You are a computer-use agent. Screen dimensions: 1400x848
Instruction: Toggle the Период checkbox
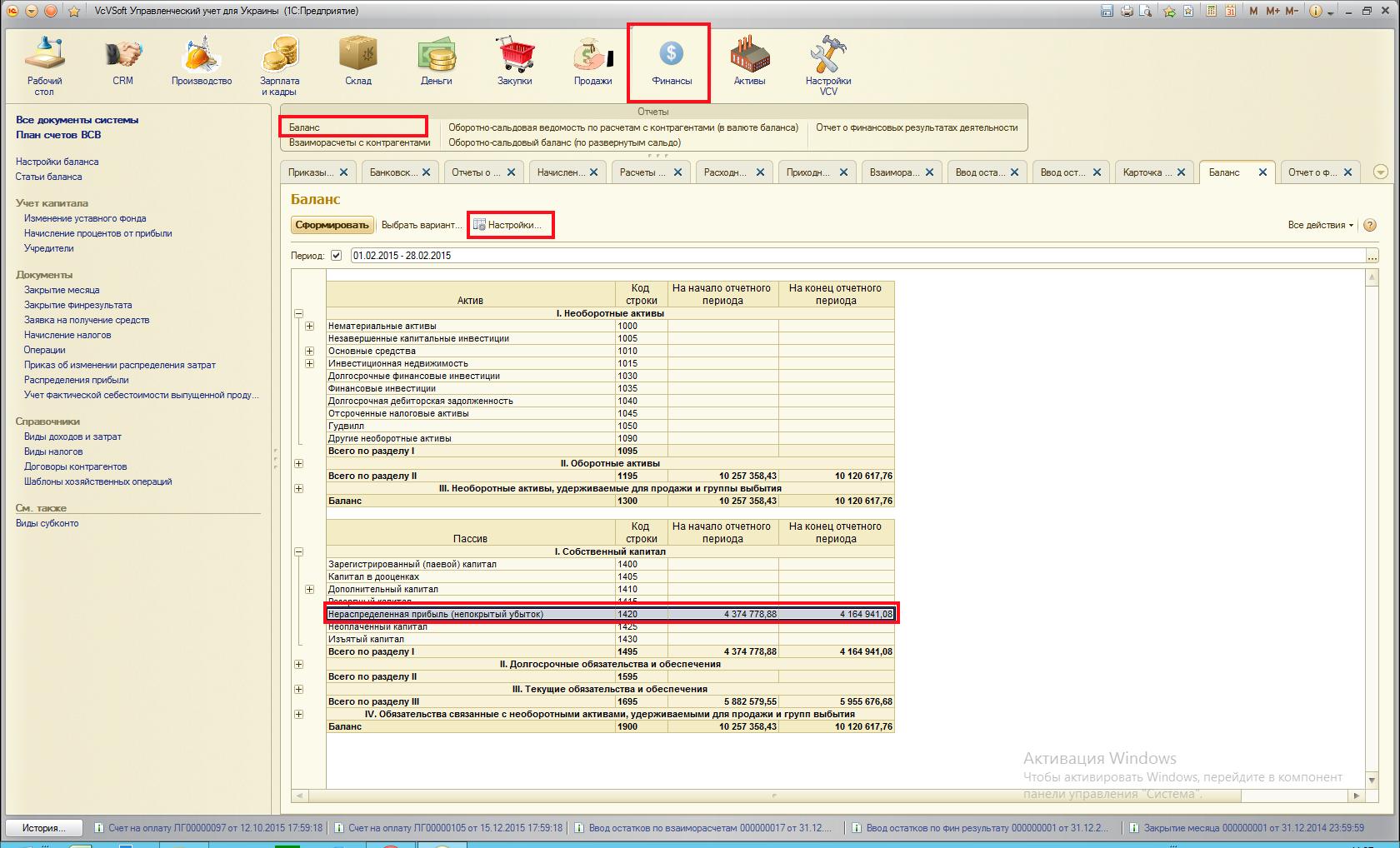click(x=337, y=256)
